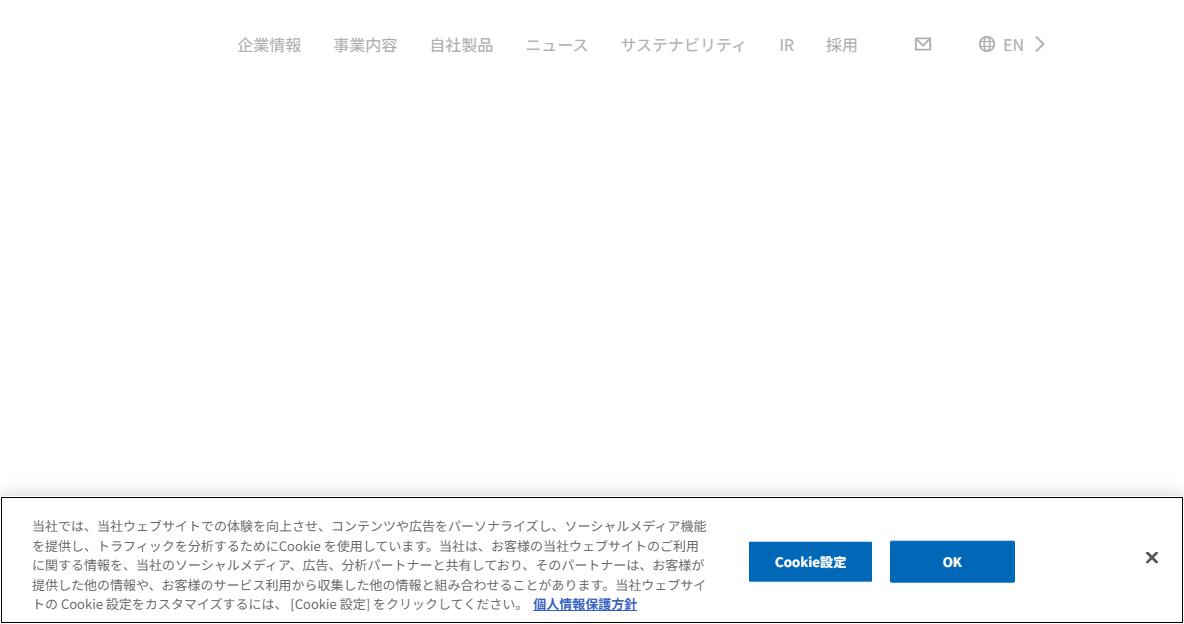Open the 企業情報 menu
1184x624 pixels.
point(270,45)
